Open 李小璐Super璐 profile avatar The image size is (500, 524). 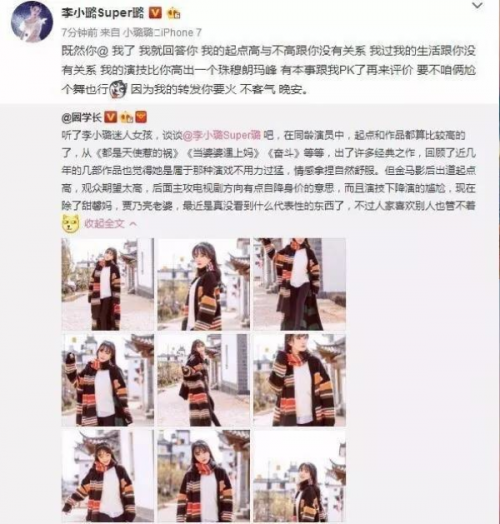coord(32,22)
